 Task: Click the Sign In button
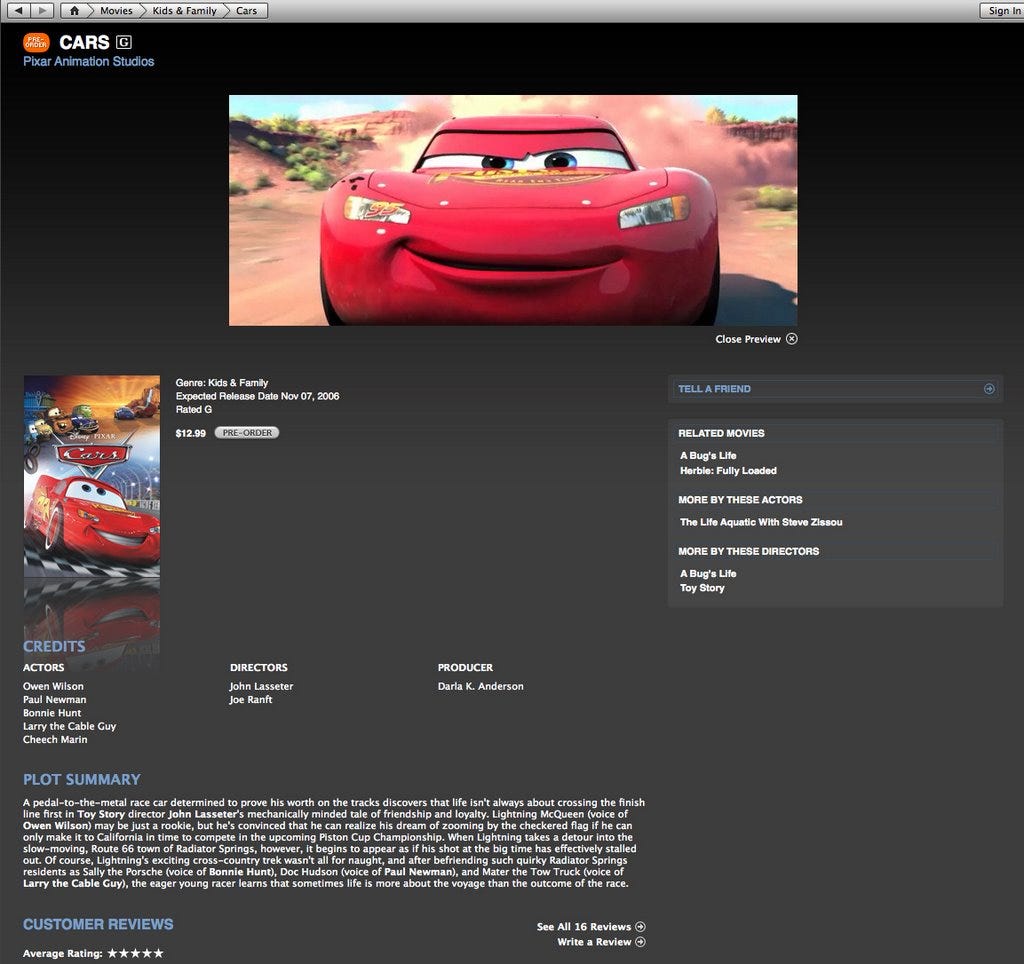(1003, 10)
